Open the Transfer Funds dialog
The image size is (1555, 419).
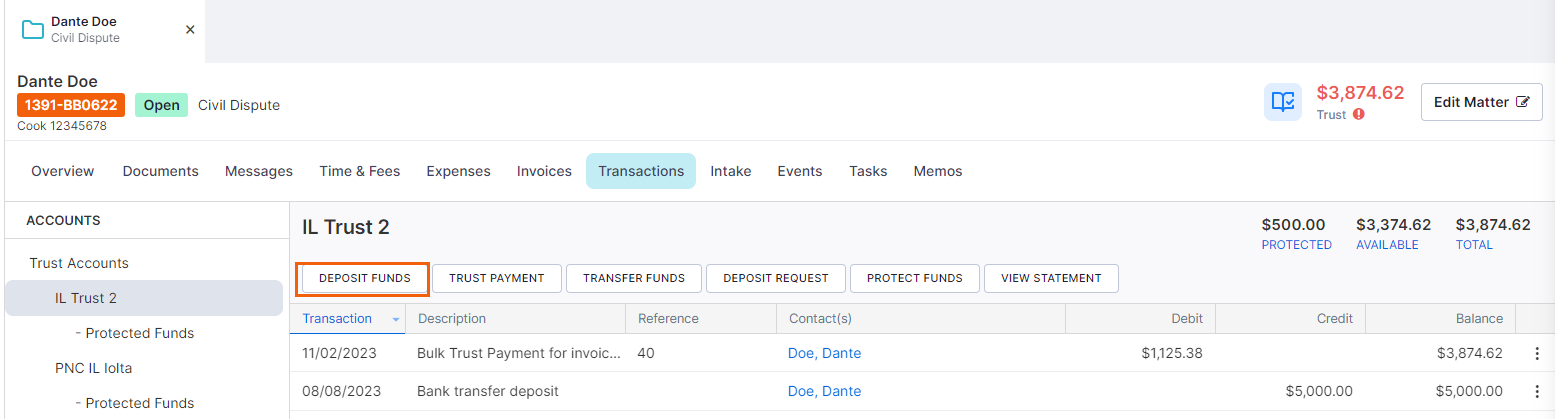(x=634, y=278)
